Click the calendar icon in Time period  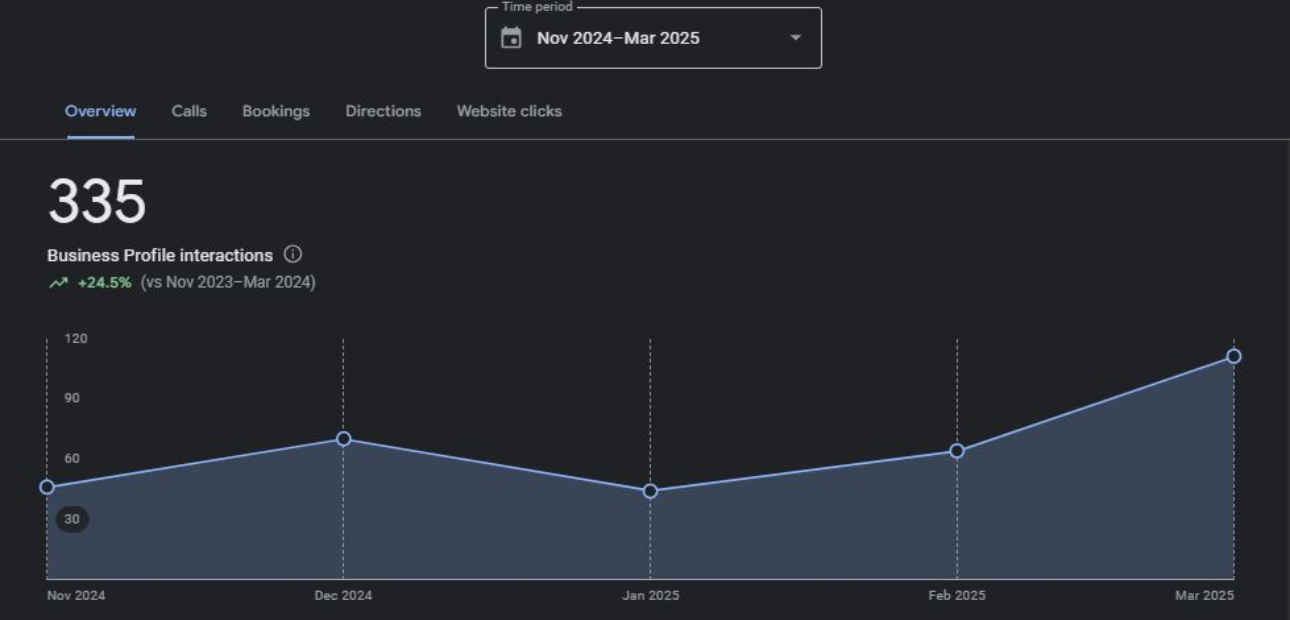[x=511, y=38]
